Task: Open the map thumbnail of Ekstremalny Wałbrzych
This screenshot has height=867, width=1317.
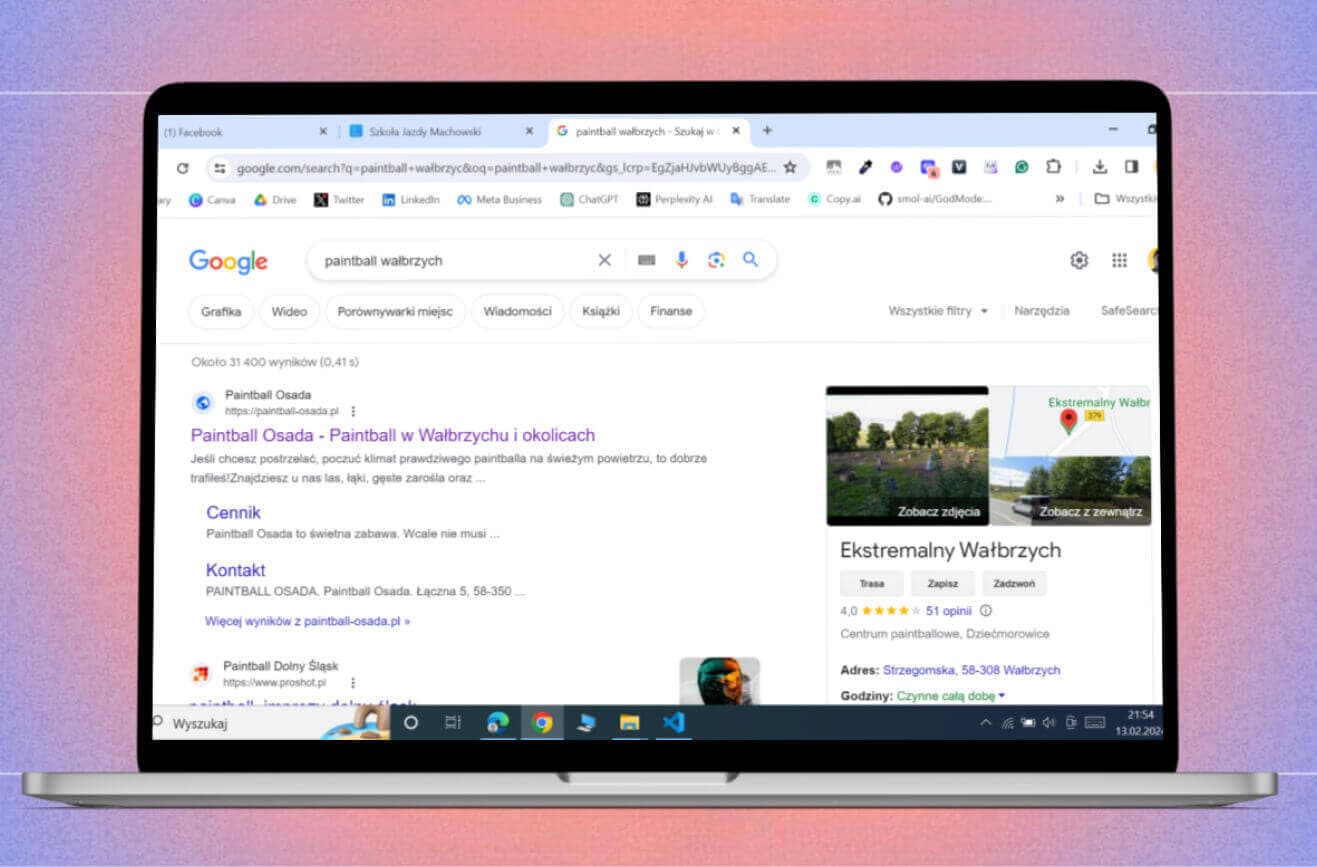Action: [x=1070, y=421]
